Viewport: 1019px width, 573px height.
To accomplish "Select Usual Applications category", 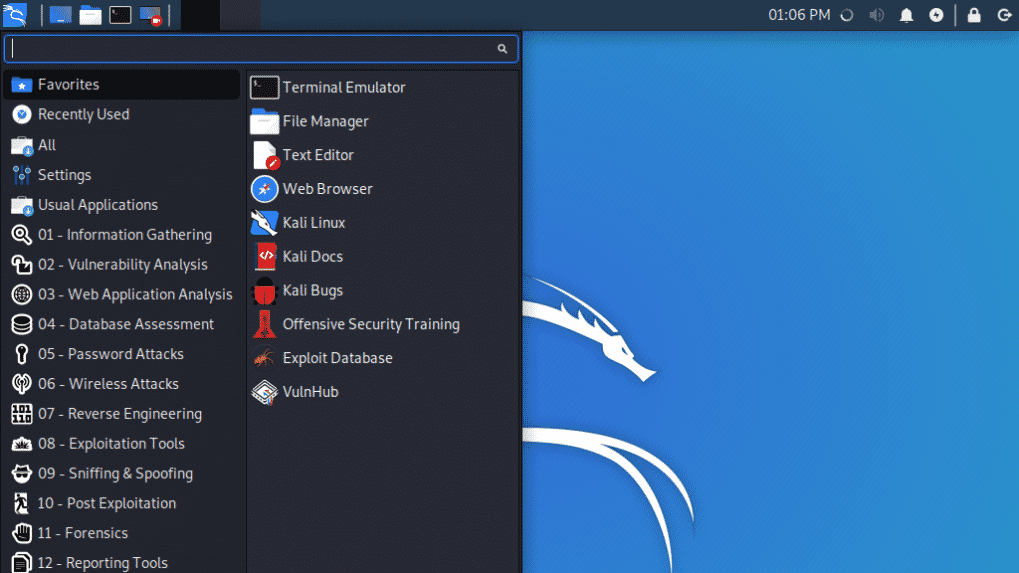I will tap(122, 205).
